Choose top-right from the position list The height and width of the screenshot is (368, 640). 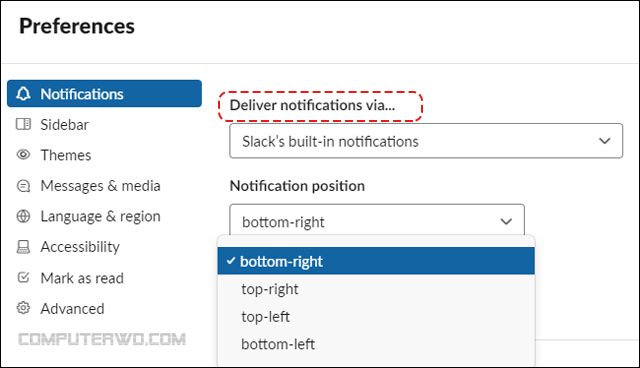pyautogui.click(x=376, y=289)
